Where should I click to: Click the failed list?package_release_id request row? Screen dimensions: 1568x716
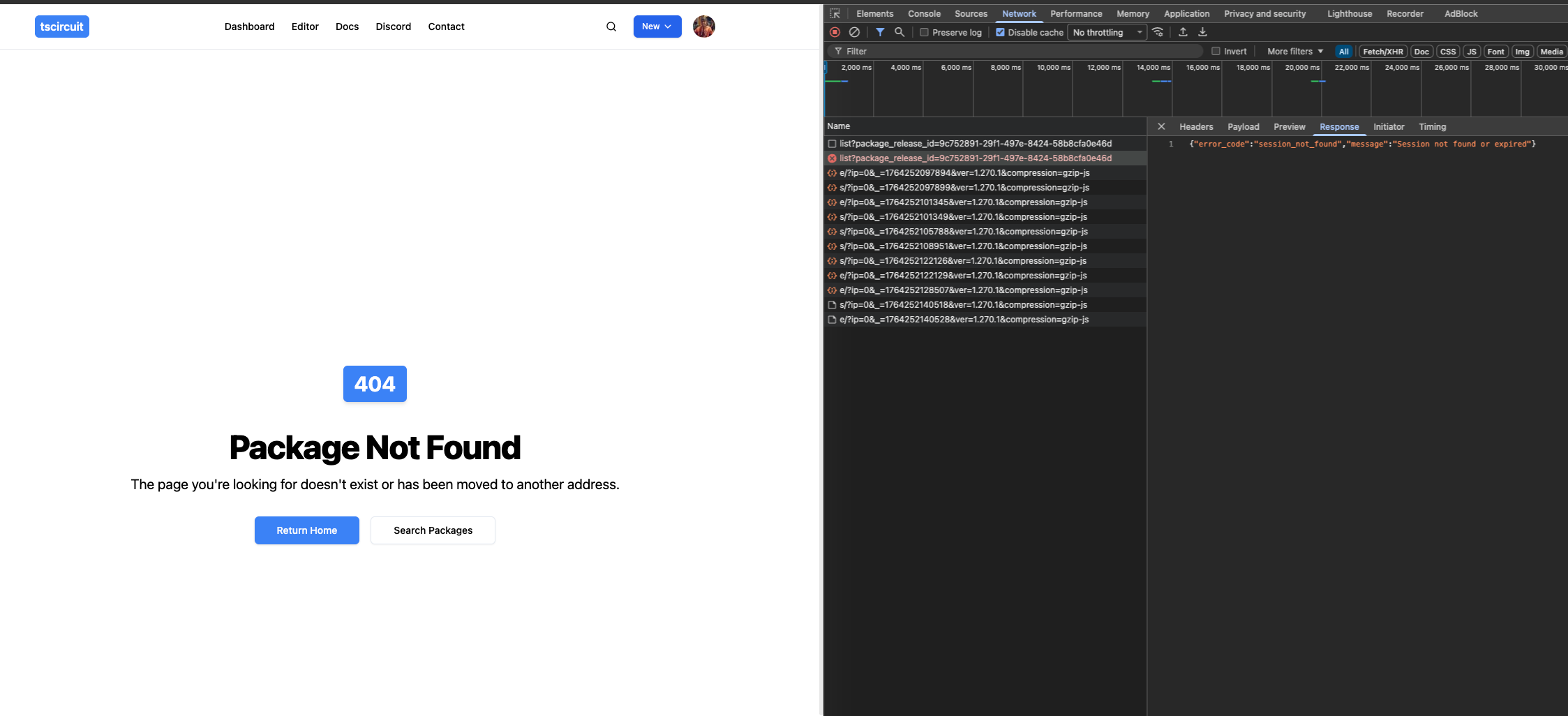(985, 158)
